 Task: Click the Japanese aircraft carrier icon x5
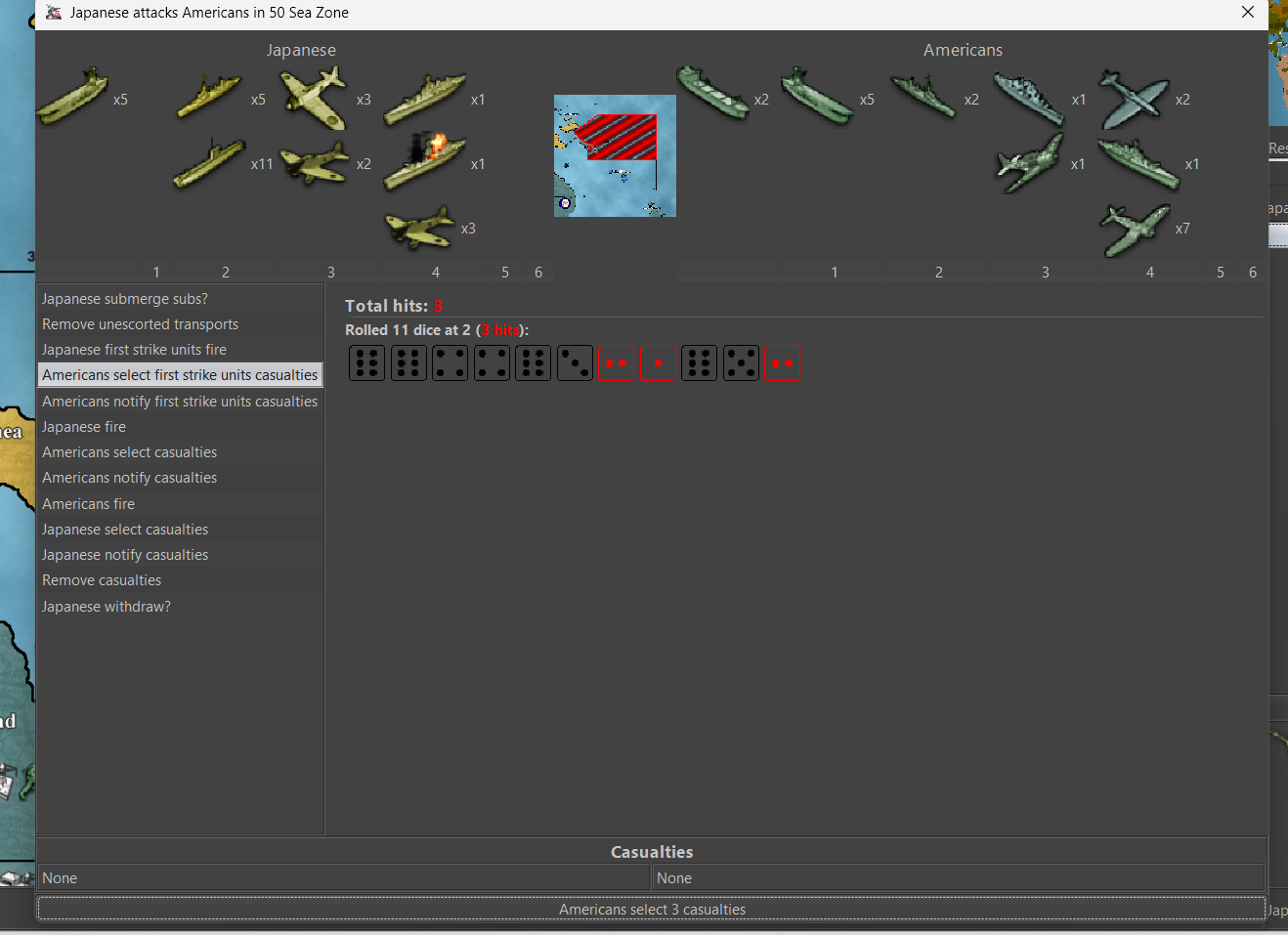point(72,98)
